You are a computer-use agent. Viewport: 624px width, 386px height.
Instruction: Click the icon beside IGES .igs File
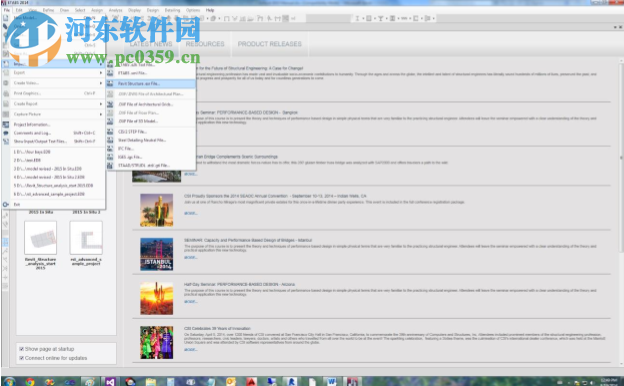(x=110, y=157)
